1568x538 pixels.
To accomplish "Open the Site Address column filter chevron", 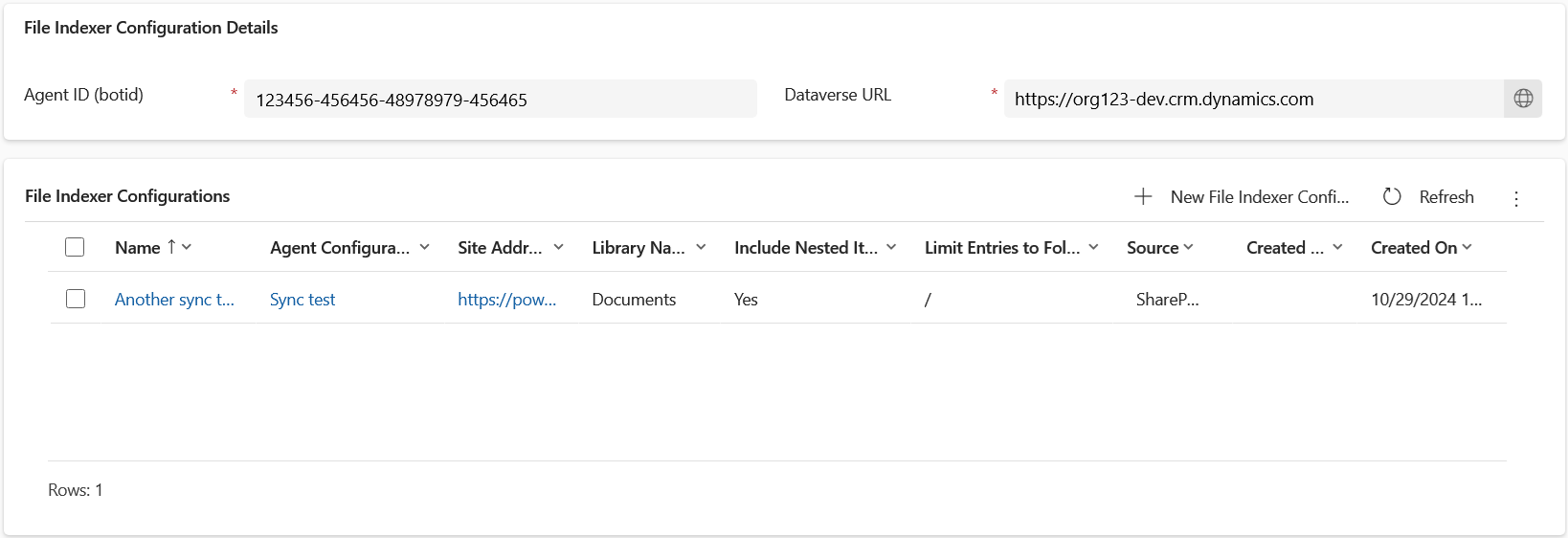I will coord(558,247).
